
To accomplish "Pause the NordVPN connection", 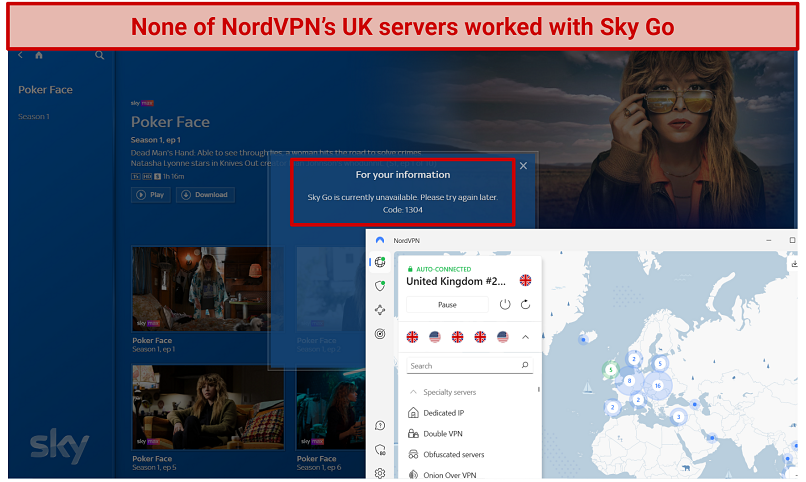I will pyautogui.click(x=447, y=305).
